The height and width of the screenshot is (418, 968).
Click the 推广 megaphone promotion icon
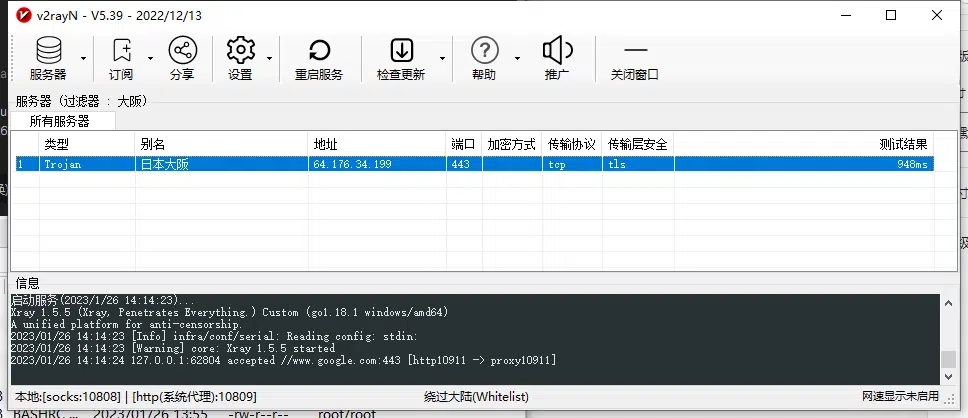click(557, 51)
